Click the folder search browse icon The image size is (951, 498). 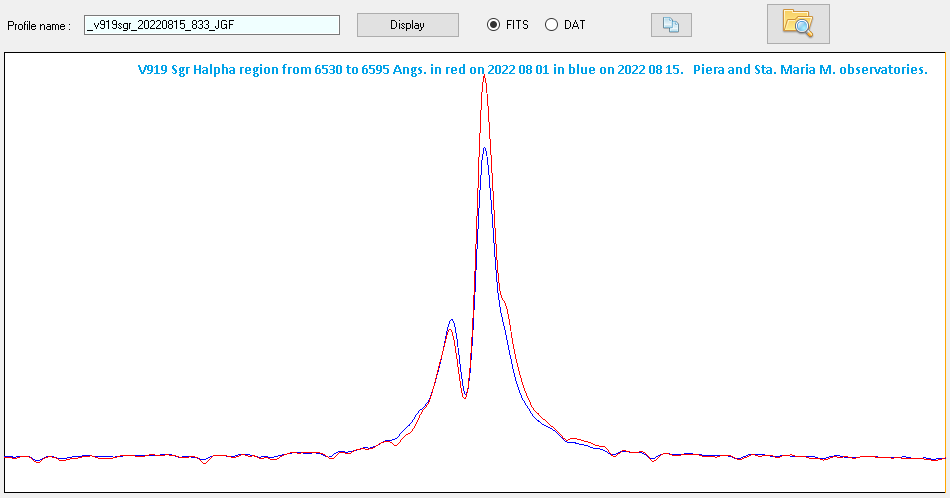coord(797,24)
